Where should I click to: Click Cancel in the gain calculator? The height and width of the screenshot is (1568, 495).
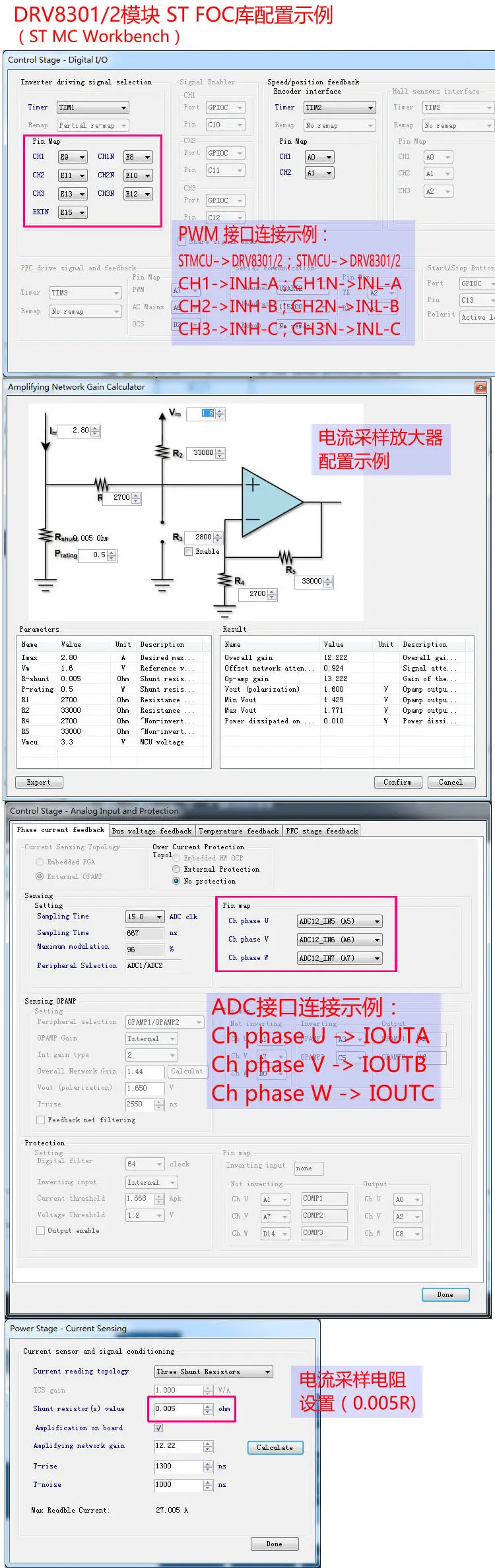click(x=451, y=782)
